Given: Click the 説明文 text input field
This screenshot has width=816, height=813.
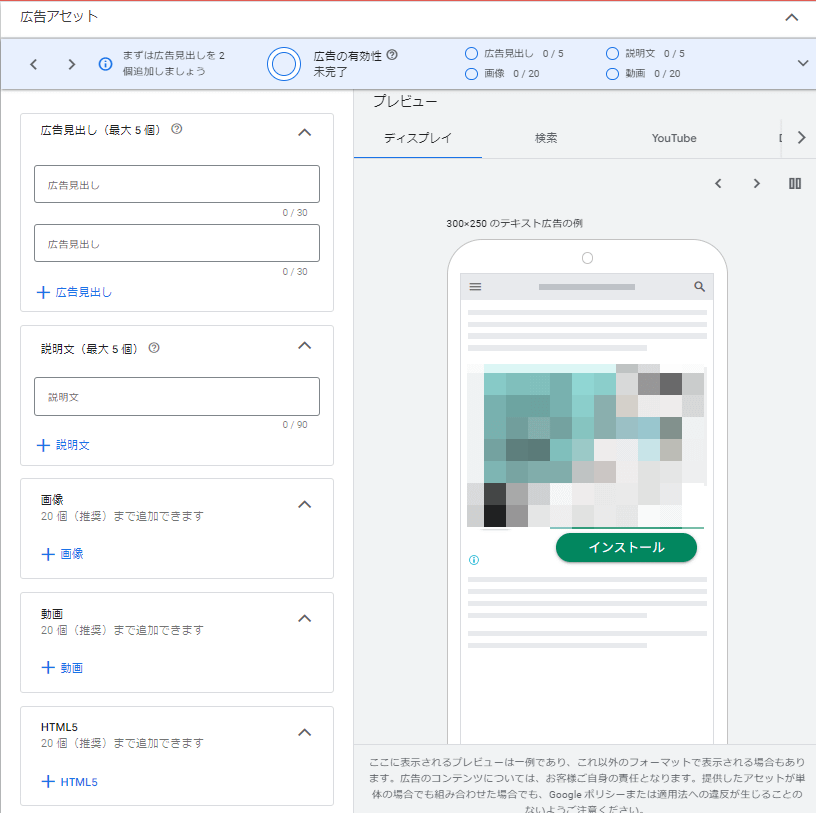Looking at the screenshot, I should click(x=177, y=397).
